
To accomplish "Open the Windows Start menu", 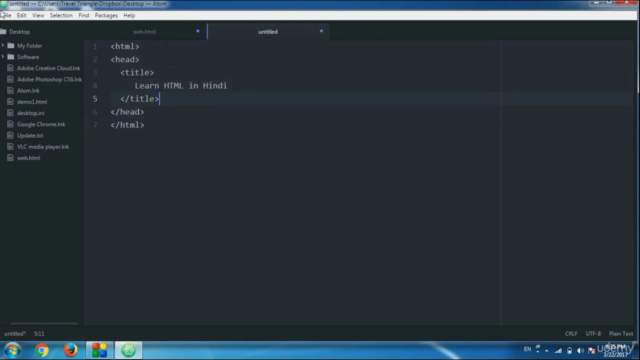I will coord(12,350).
